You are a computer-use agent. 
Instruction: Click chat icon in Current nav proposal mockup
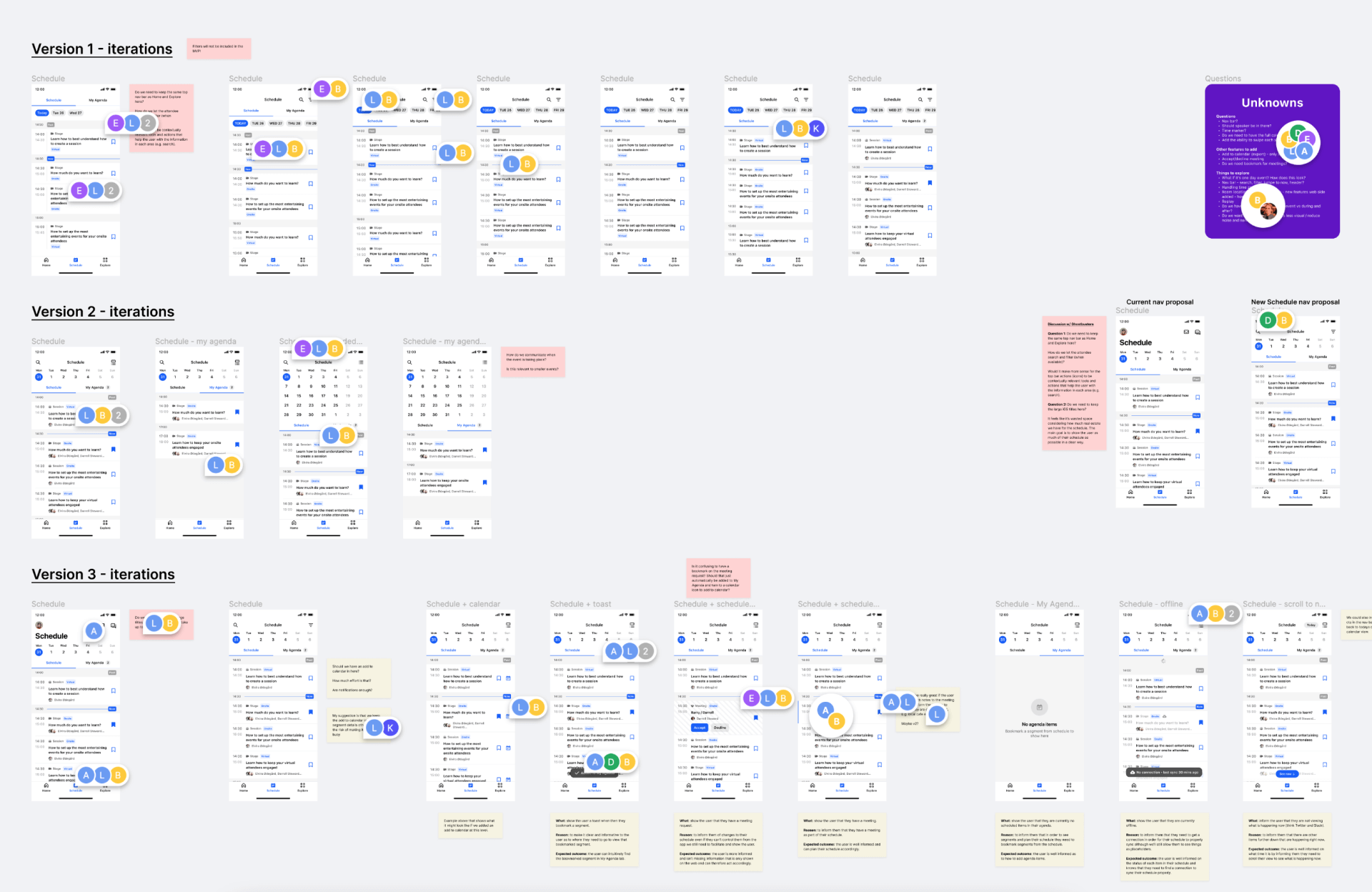1198,332
